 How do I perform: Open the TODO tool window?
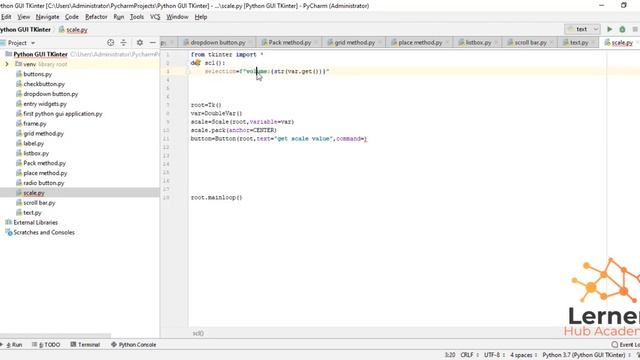click(46, 344)
